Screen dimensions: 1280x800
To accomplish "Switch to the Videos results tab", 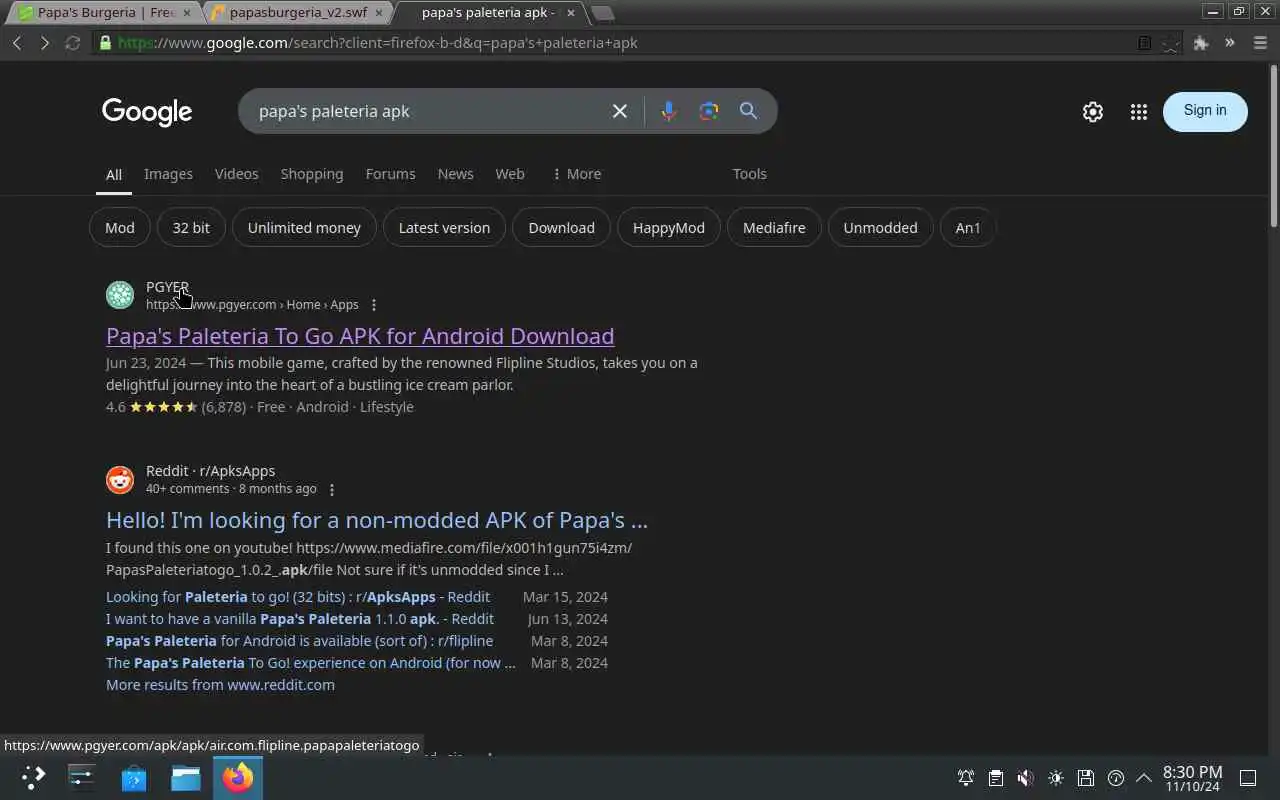I will tap(236, 174).
